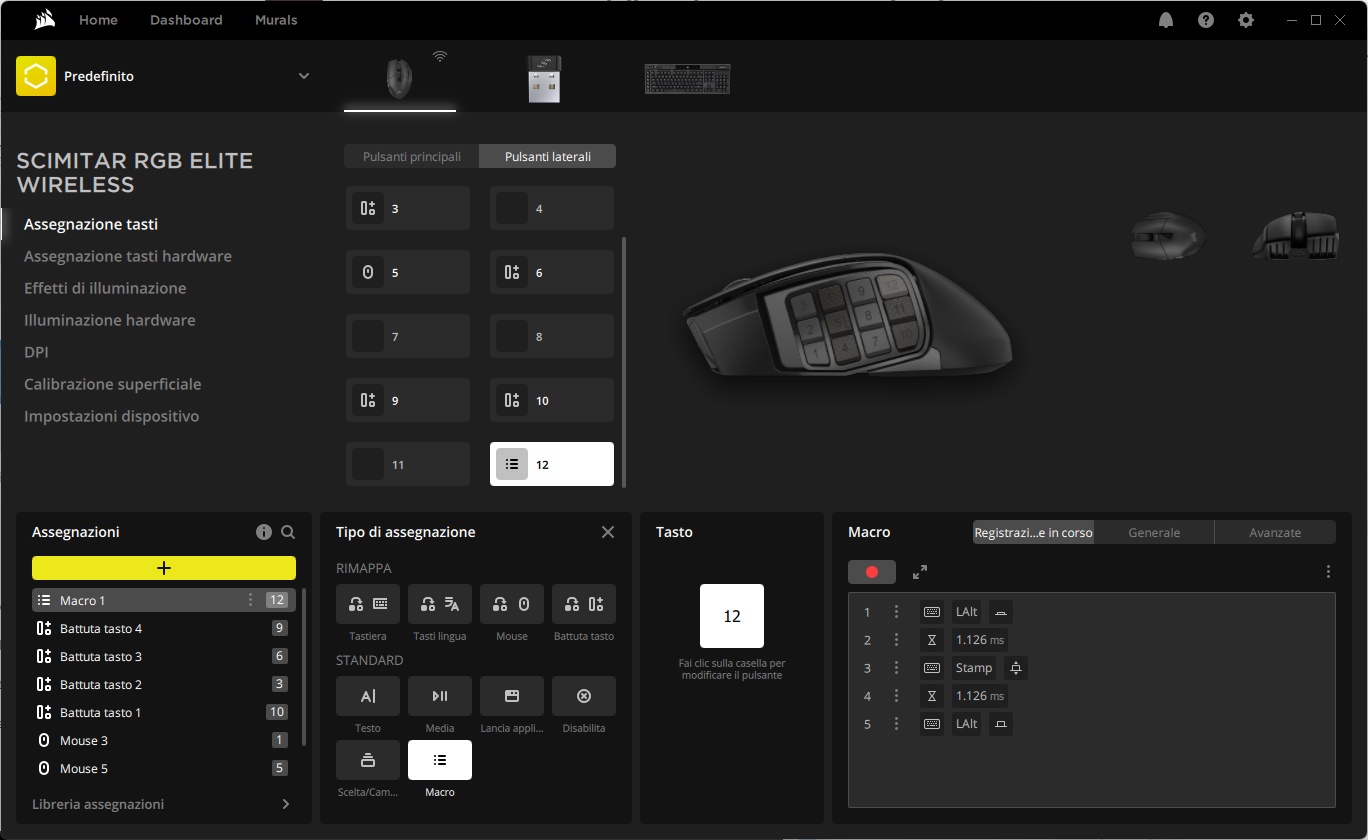
Task: Choose Macro assignment type
Action: click(440, 760)
